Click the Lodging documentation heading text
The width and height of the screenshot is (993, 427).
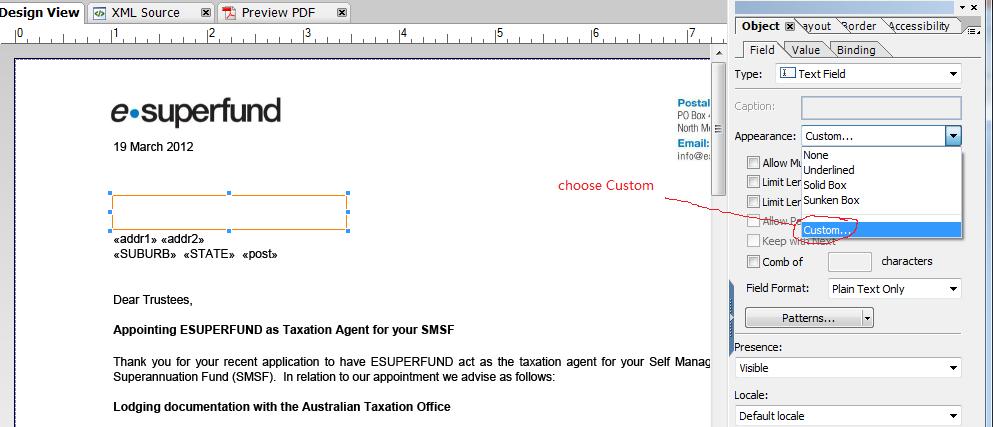(x=282, y=407)
